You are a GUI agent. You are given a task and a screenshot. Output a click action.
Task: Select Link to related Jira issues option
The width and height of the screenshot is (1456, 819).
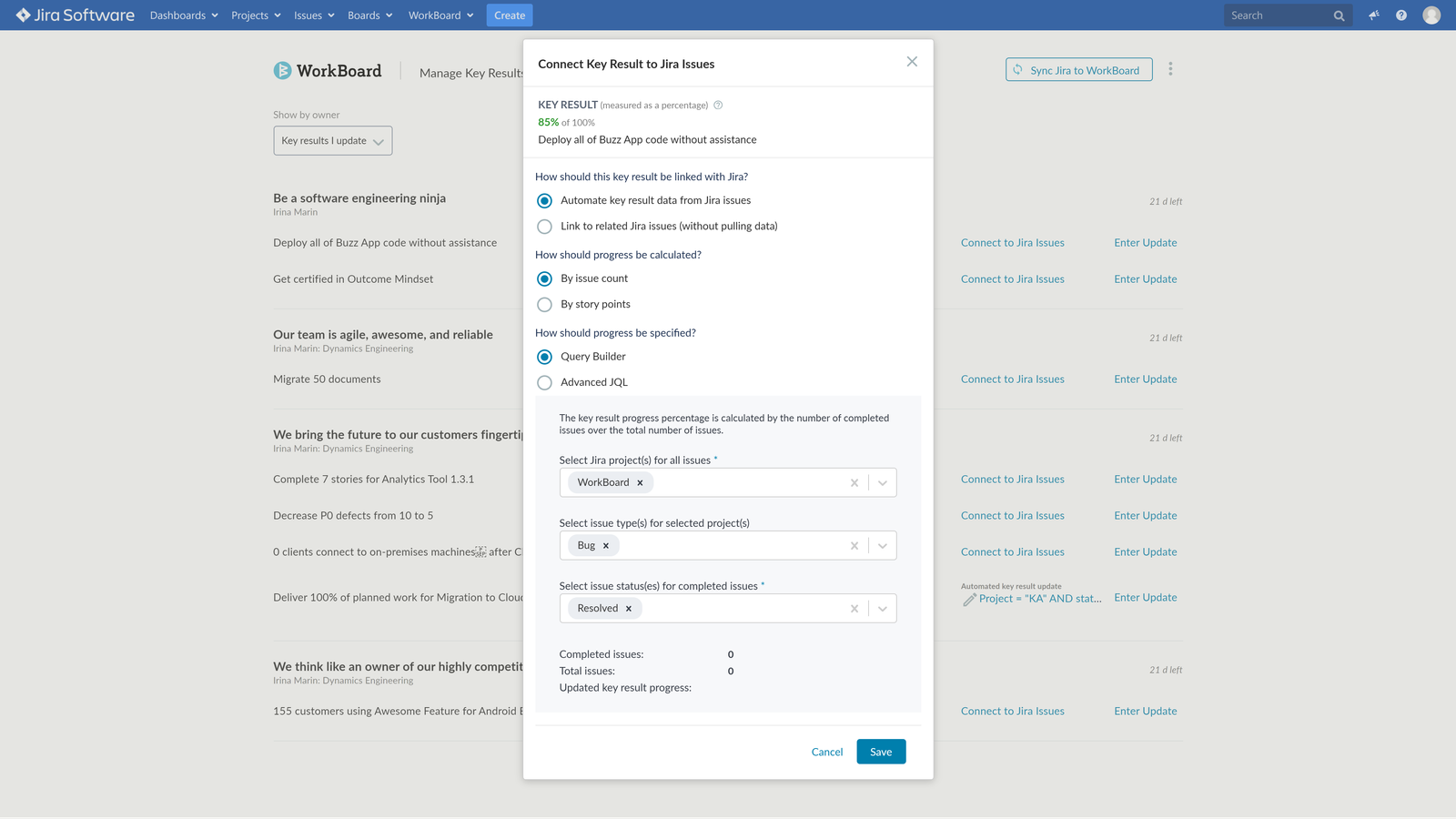[544, 226]
